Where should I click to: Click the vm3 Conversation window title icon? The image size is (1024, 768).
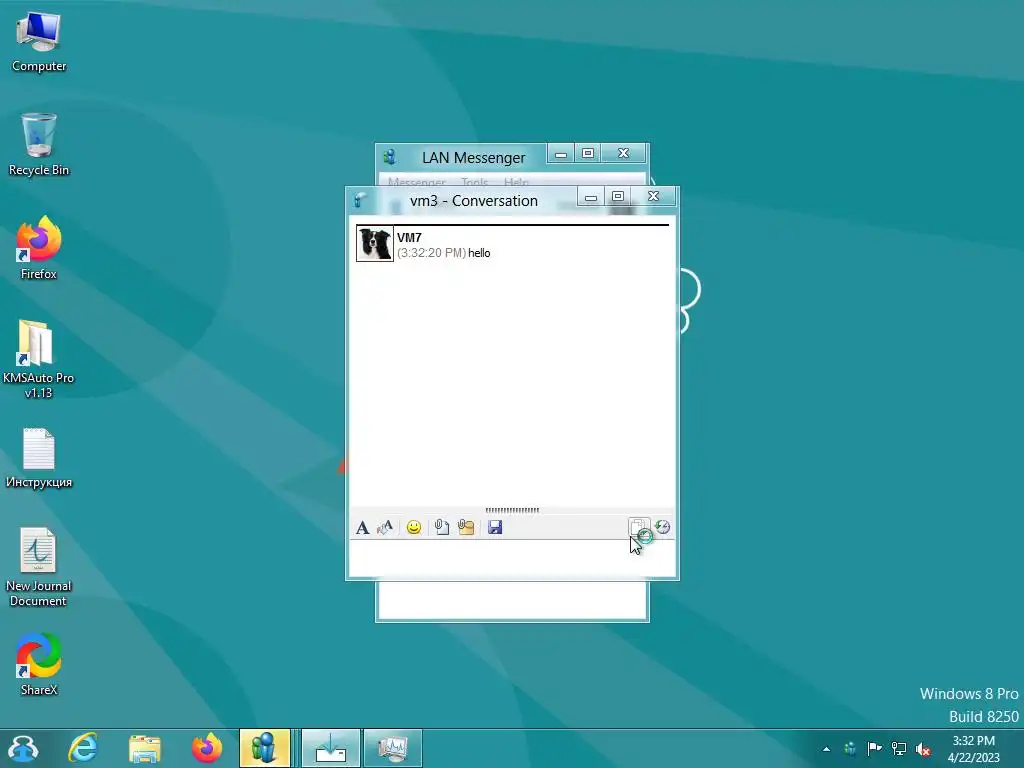[x=360, y=200]
